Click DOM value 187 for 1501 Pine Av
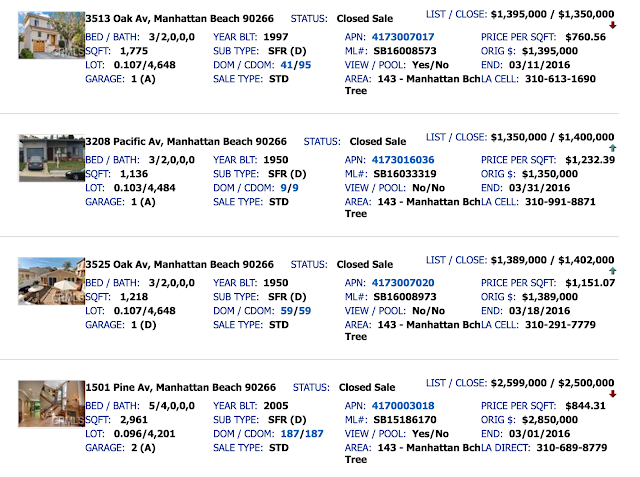The image size is (640, 477). [x=290, y=434]
